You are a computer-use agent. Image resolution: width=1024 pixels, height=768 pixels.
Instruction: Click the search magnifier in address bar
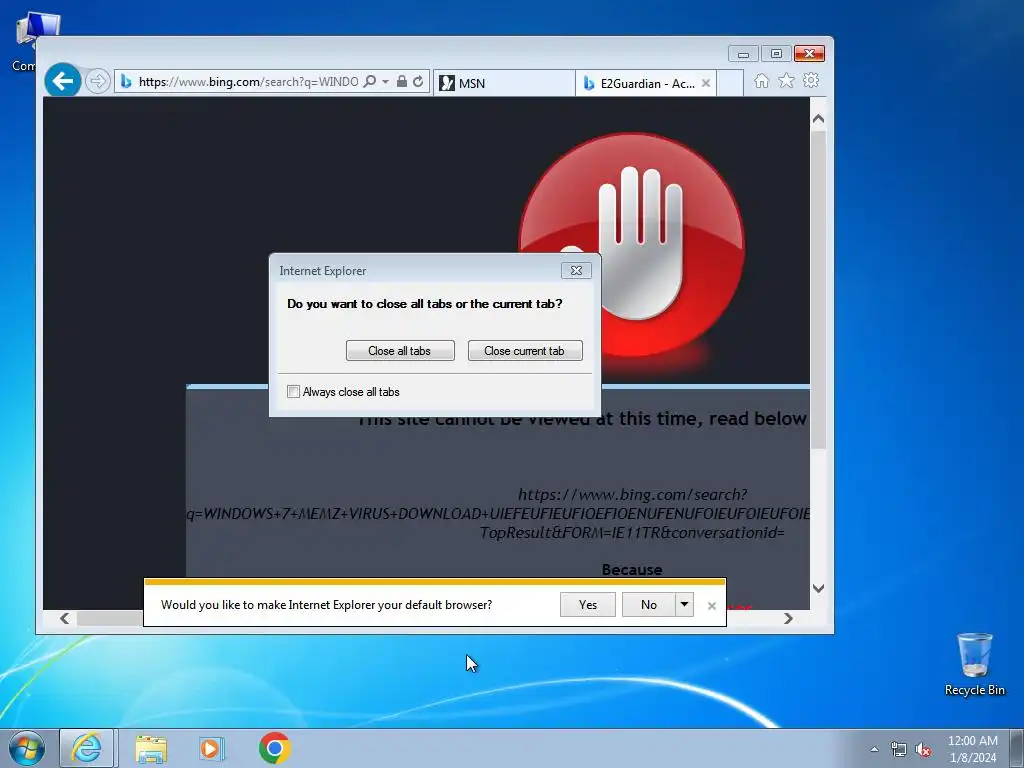[370, 82]
